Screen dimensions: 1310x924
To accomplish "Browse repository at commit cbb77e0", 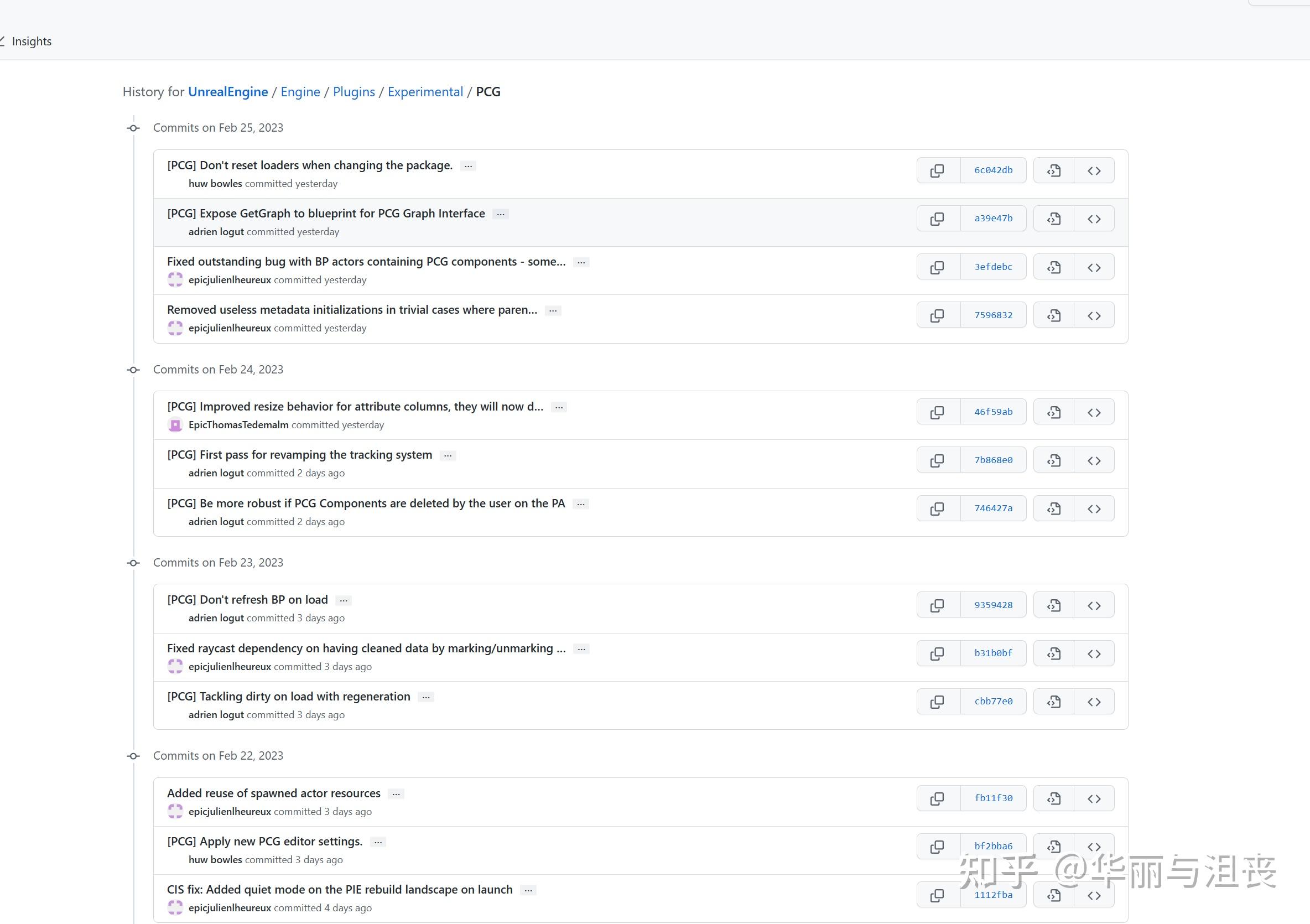I will tap(1094, 702).
